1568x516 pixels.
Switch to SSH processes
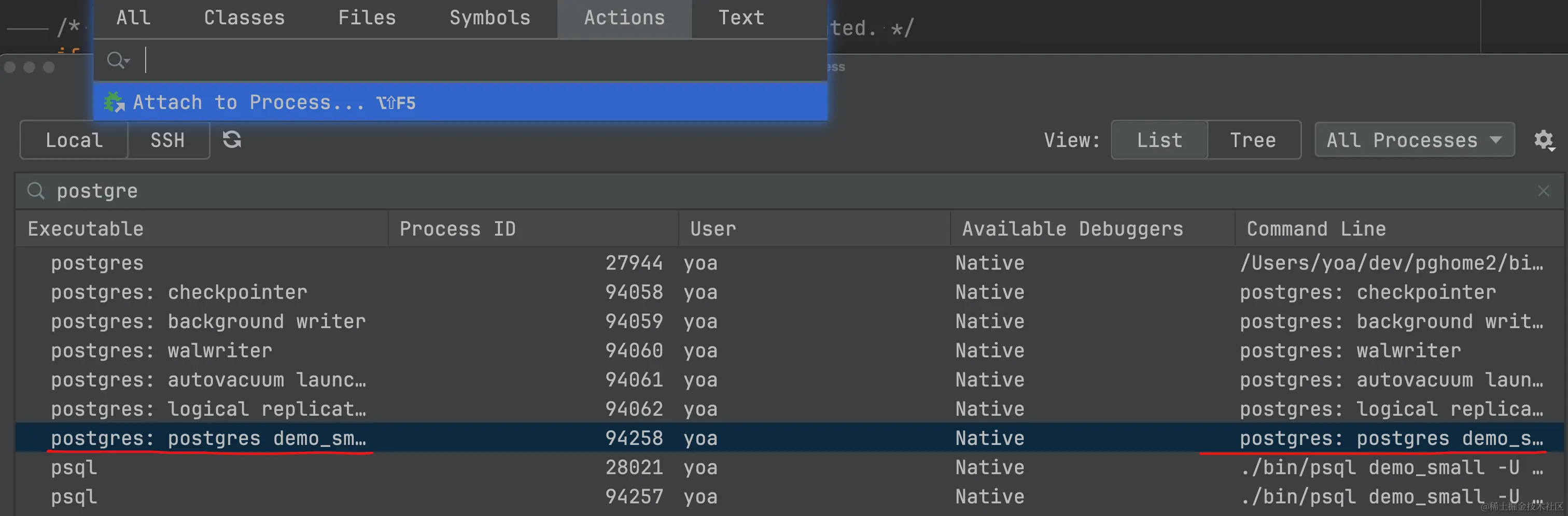pos(167,140)
